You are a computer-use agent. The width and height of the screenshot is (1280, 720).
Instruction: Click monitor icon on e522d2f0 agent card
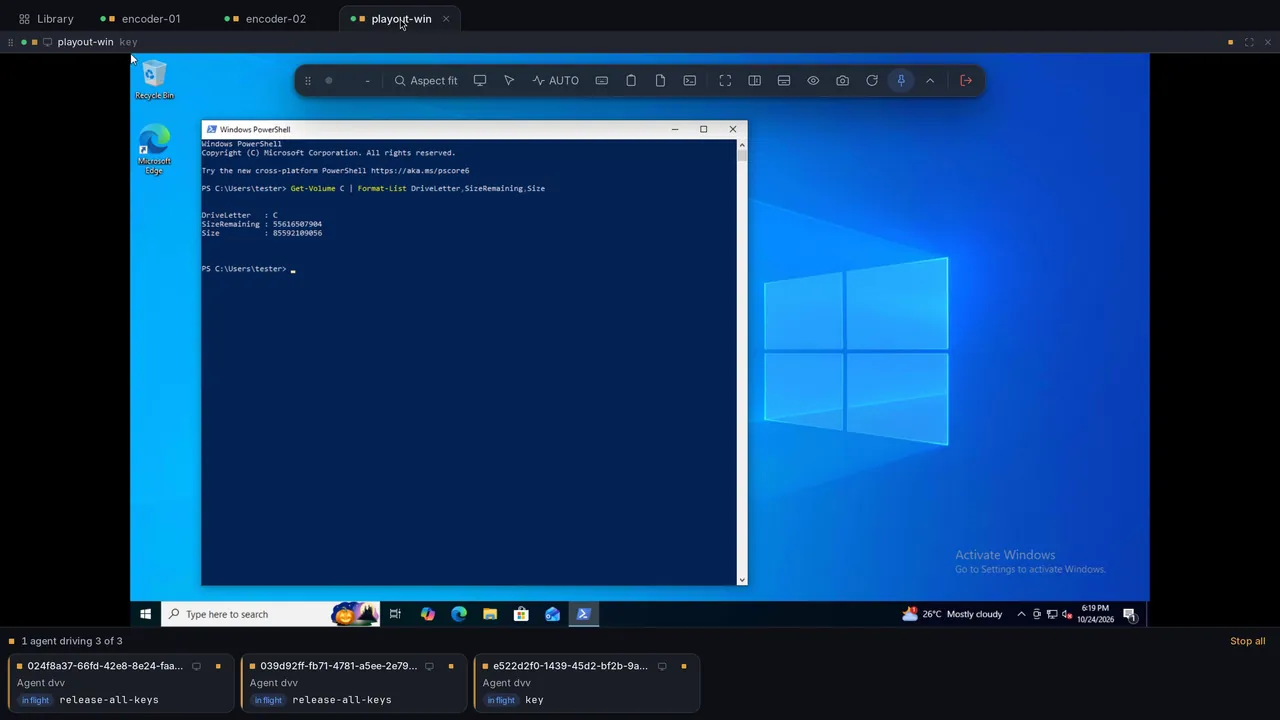click(x=662, y=666)
